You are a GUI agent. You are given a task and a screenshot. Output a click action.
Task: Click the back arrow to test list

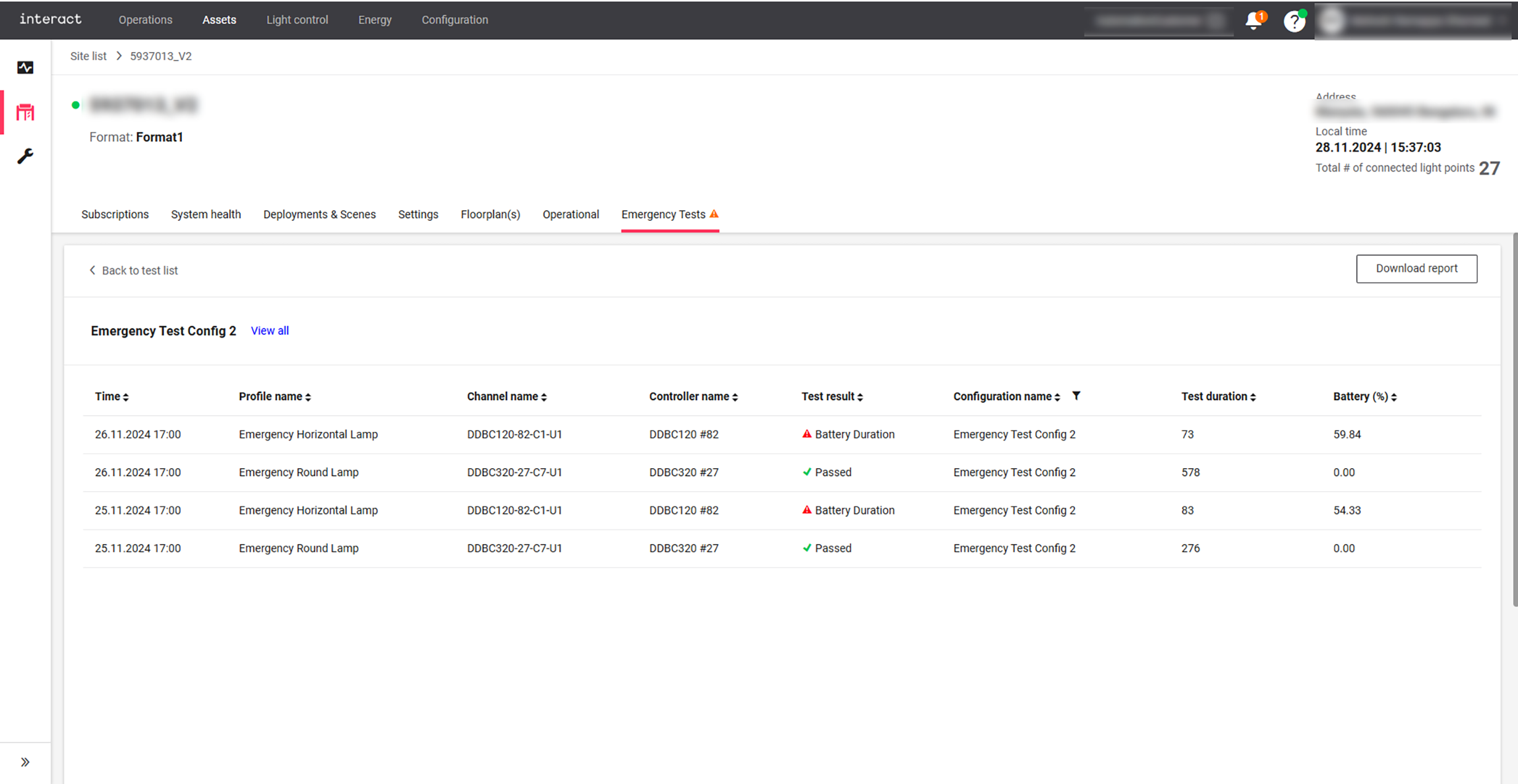point(93,270)
